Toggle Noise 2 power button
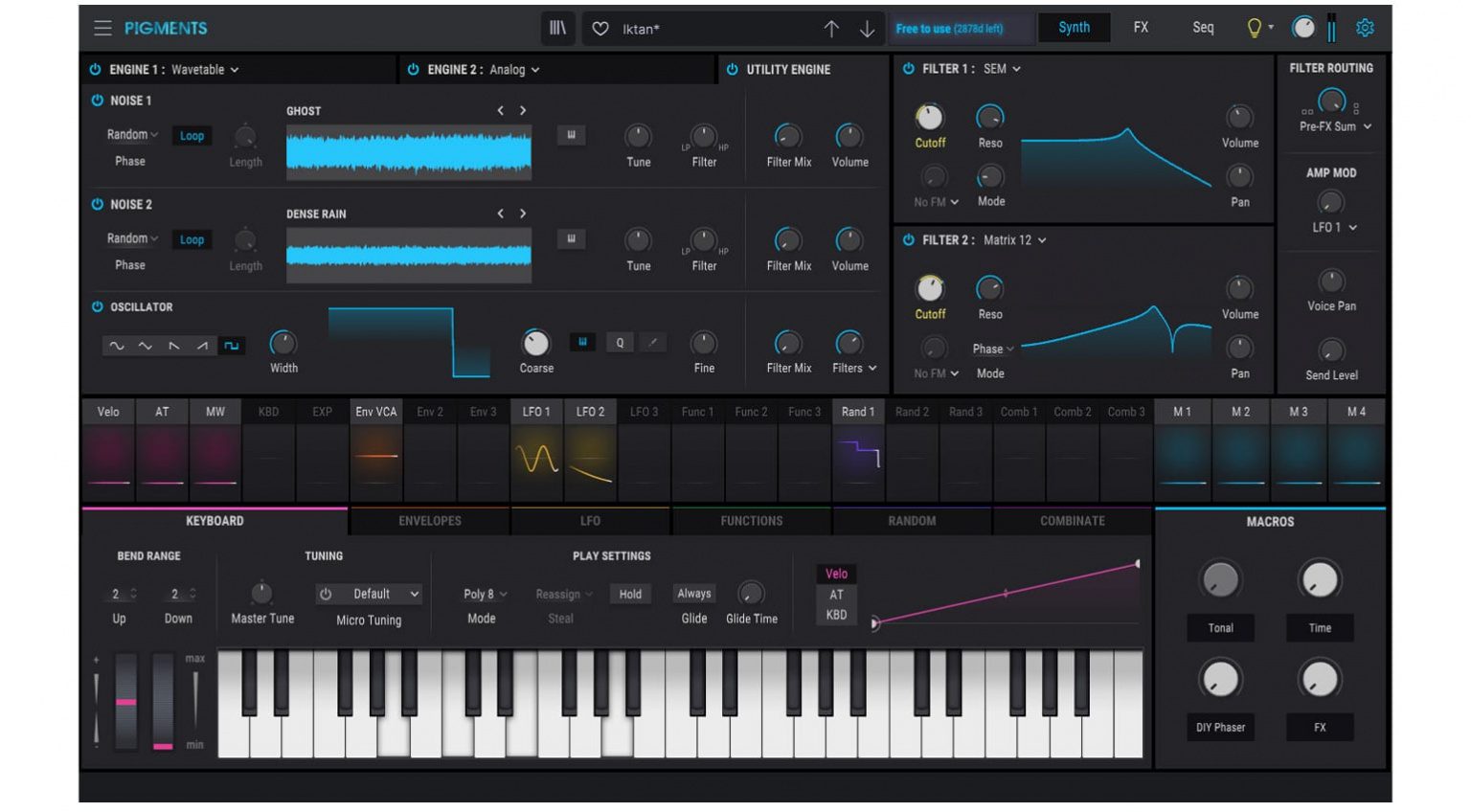 97,204
